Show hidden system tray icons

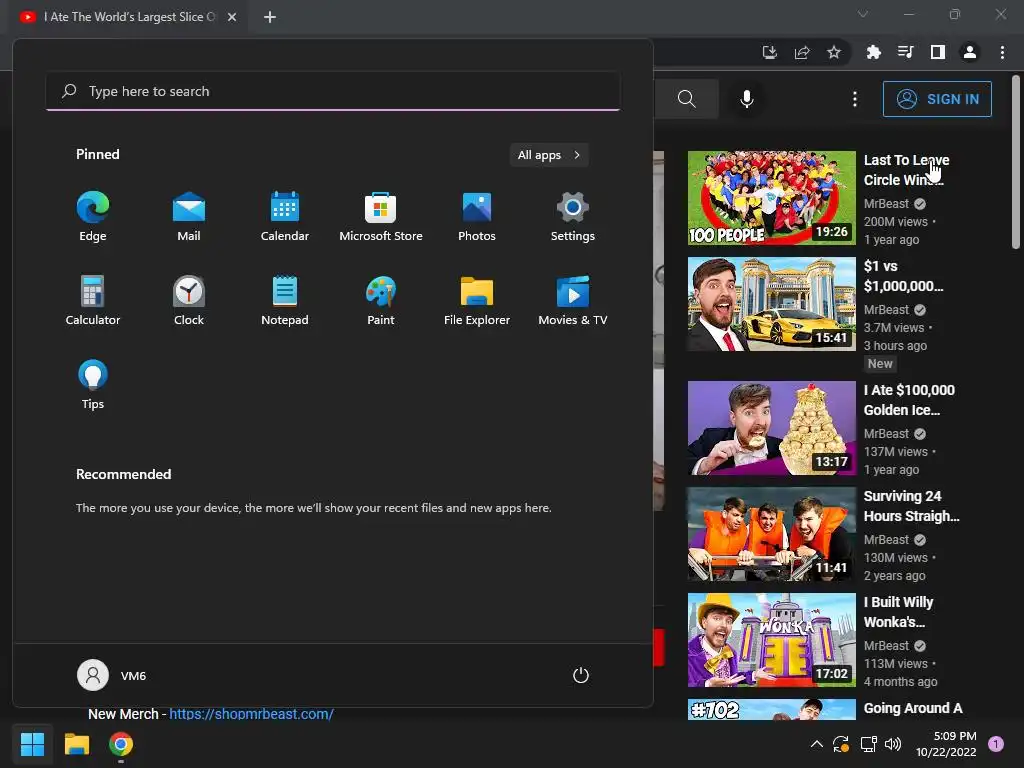click(x=816, y=744)
